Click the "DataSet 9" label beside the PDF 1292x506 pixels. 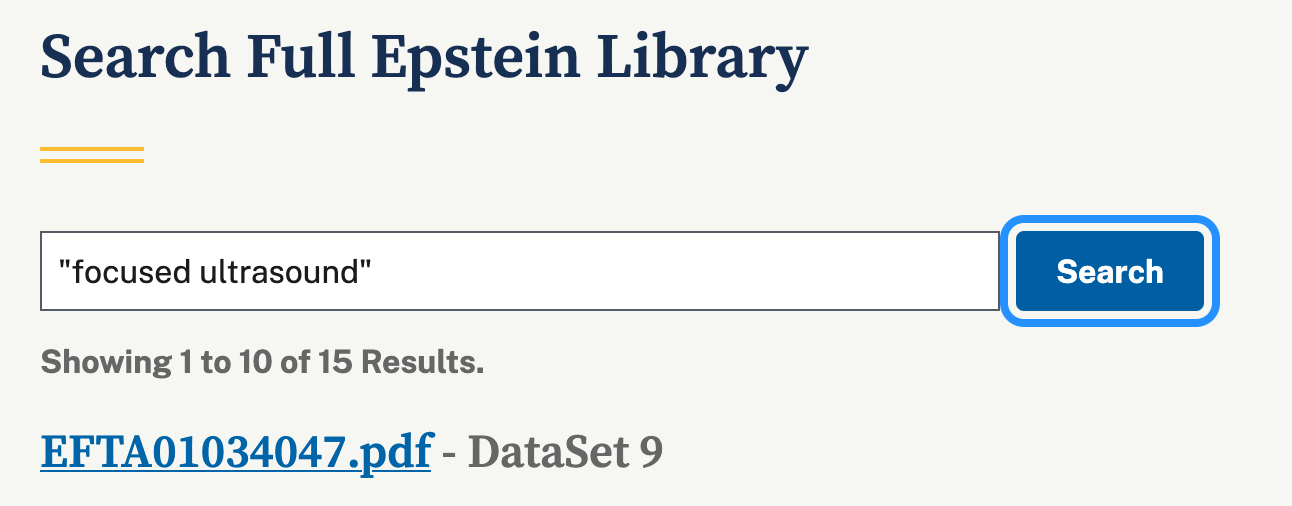[x=565, y=452]
